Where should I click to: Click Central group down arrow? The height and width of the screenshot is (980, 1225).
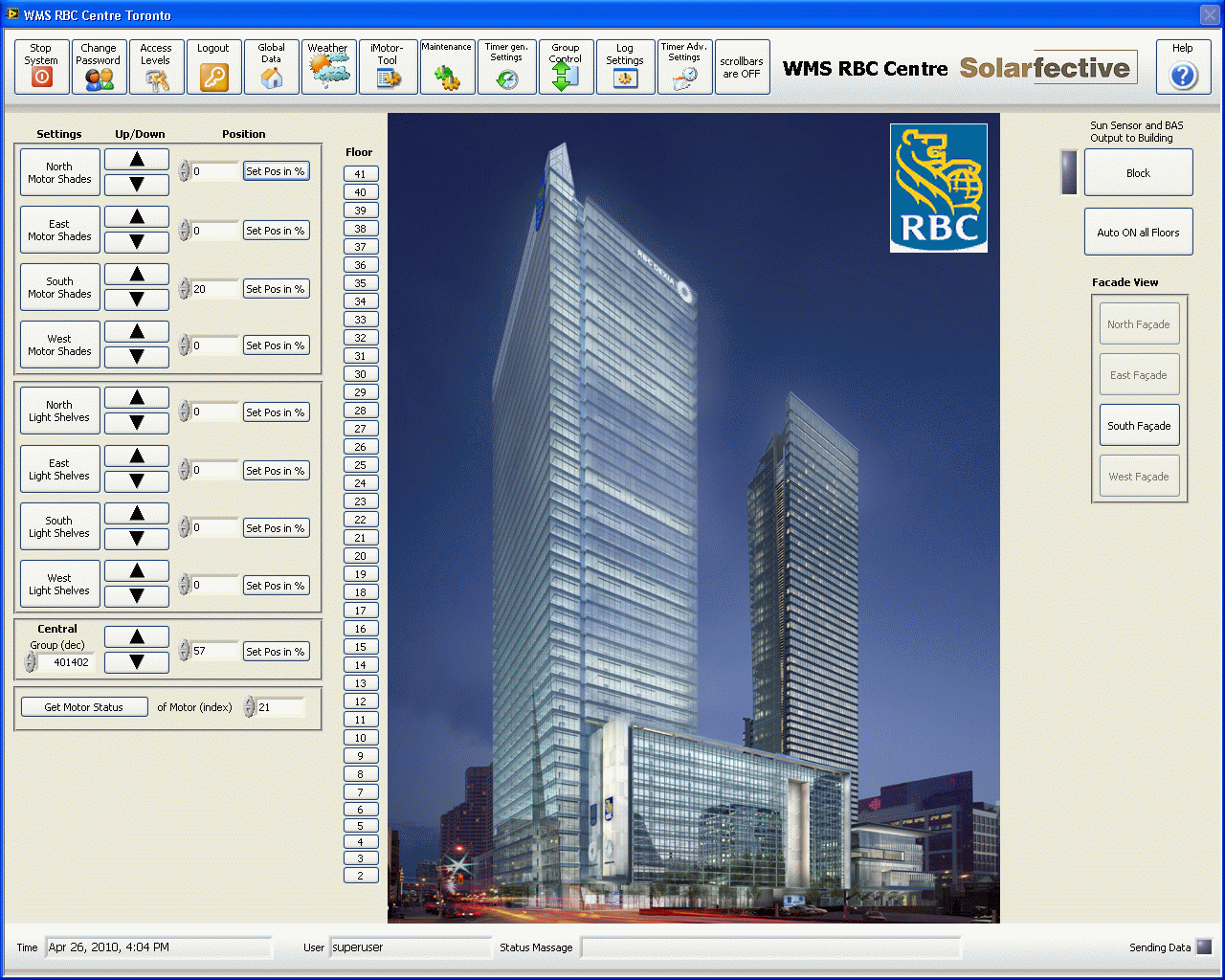[x=137, y=662]
